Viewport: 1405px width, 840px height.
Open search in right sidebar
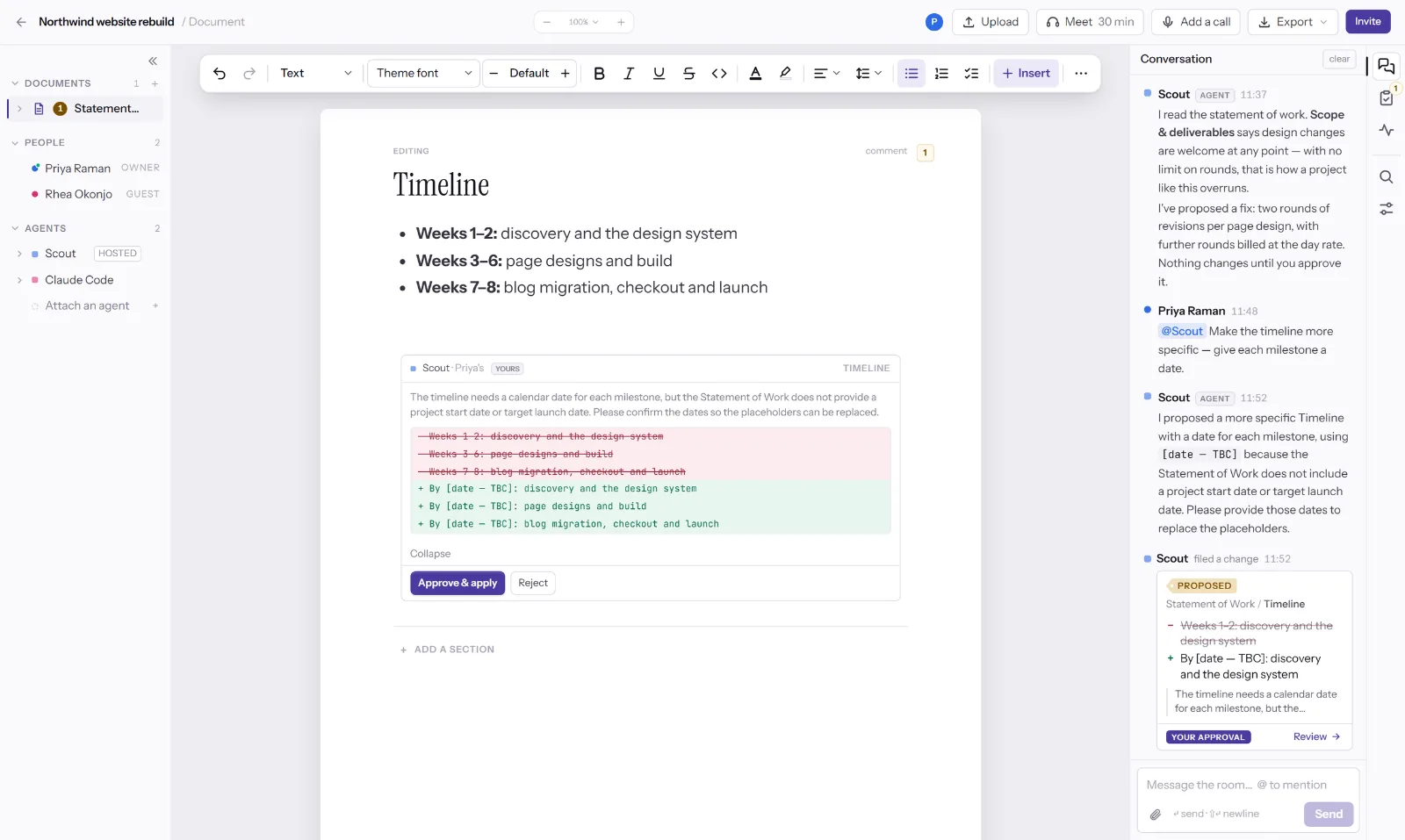coord(1387,177)
